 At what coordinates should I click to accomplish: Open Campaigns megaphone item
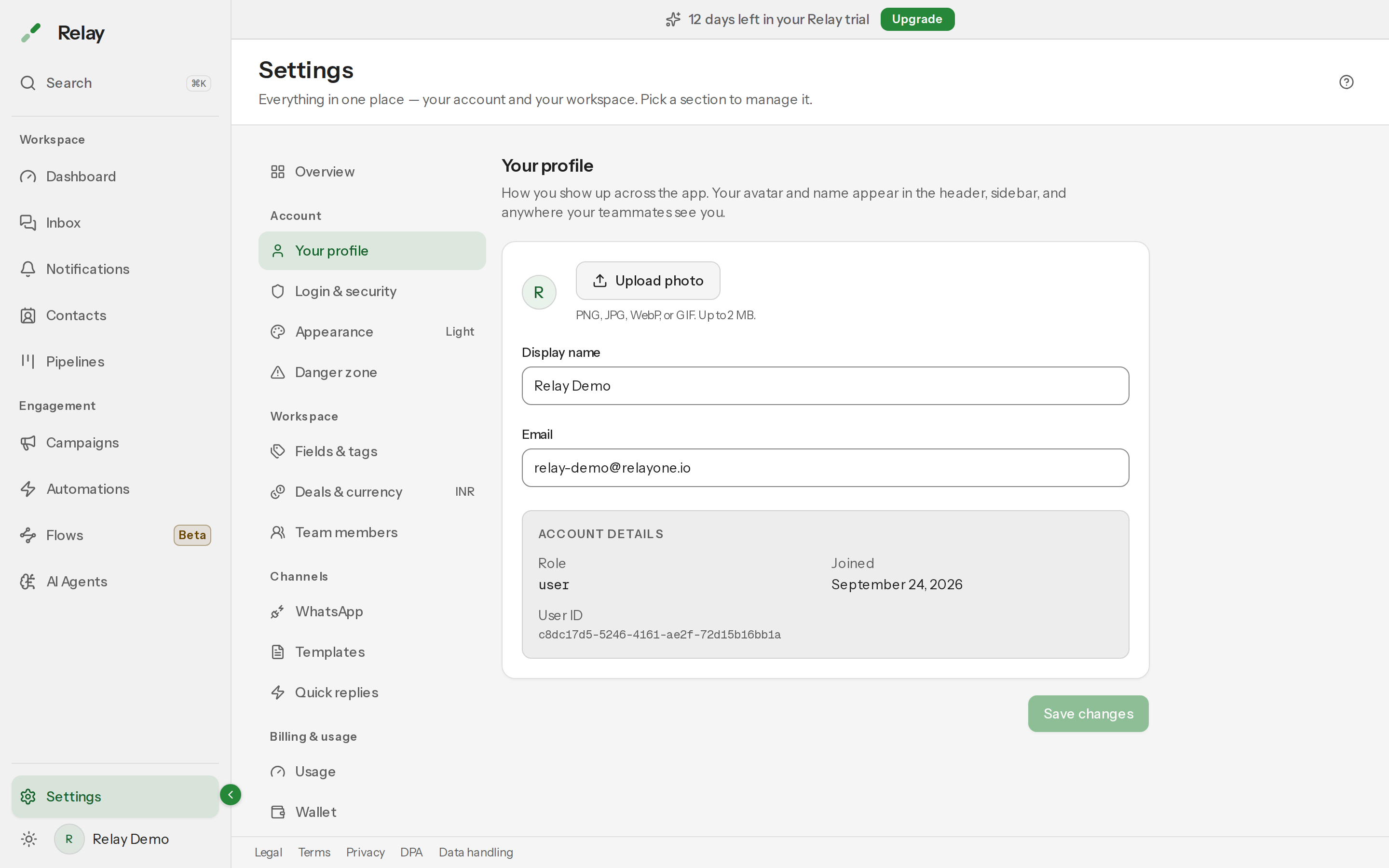pos(115,443)
